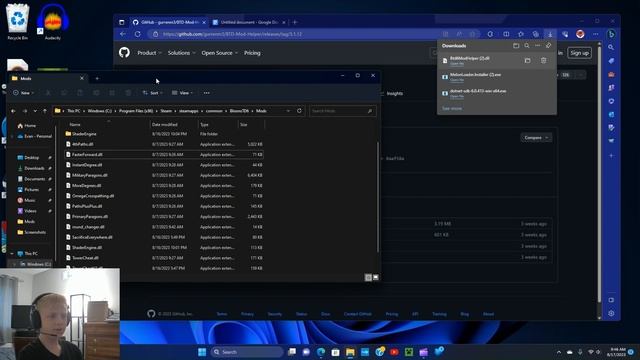This screenshot has width=640, height=360.
Task: Open Audacity desktop shortcut
Action: 53,22
